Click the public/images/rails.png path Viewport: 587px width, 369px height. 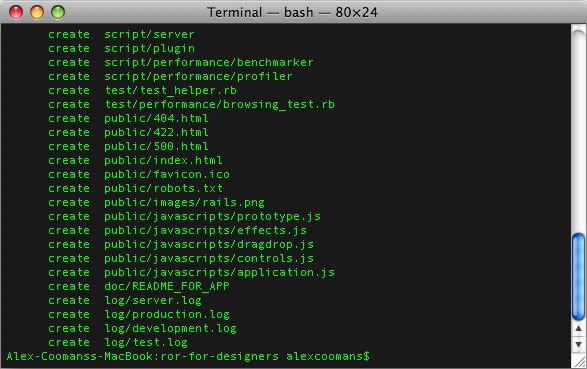pos(184,202)
